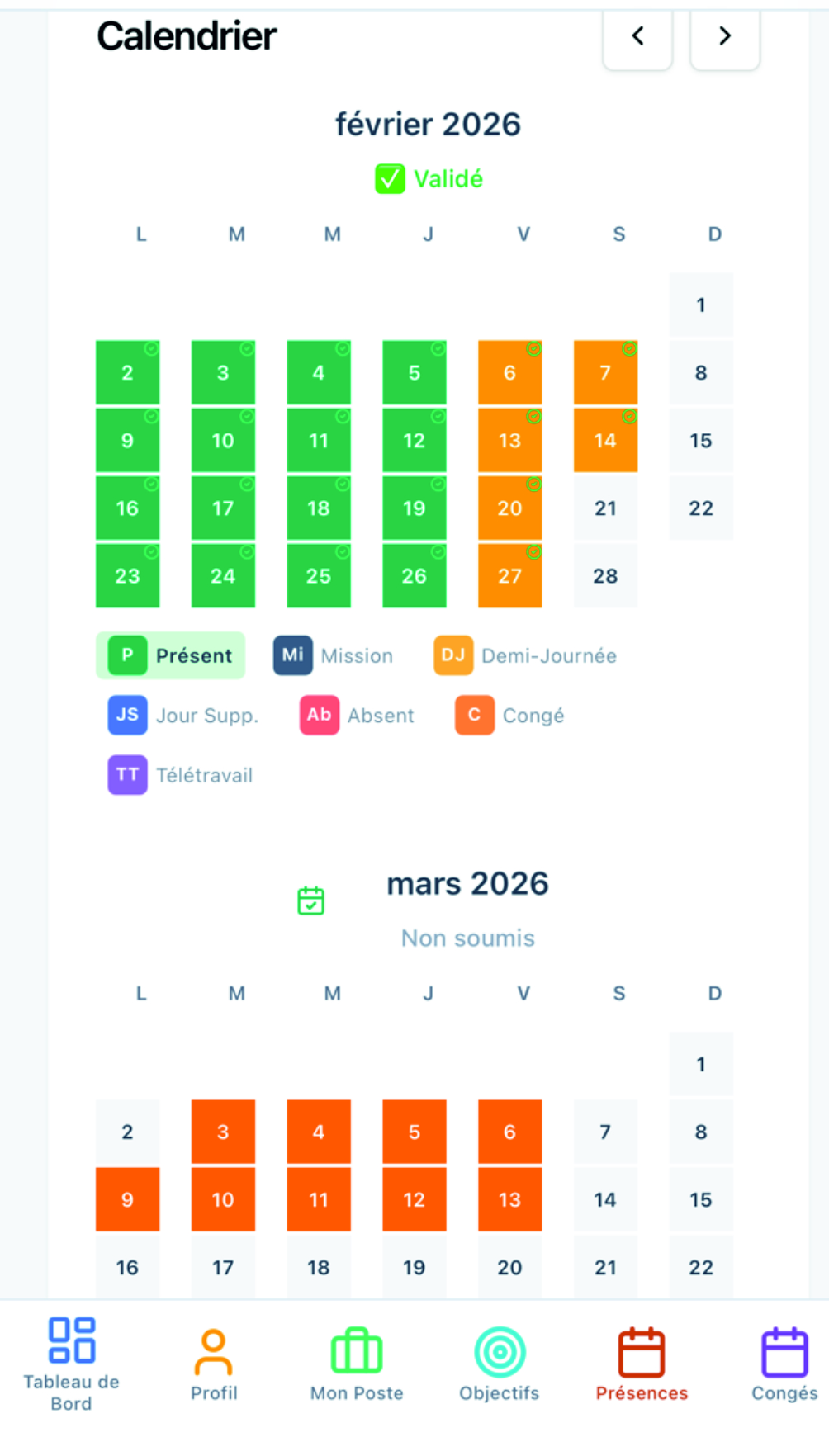Open the Mon Poste briefcase icon
Viewport: 829px width, 1456px height.
pyautogui.click(x=357, y=1351)
